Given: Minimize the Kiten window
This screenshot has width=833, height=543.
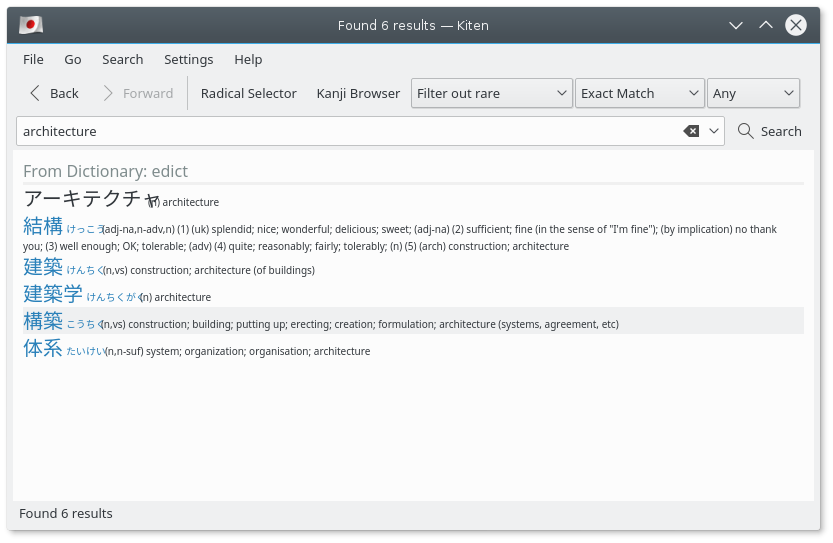Looking at the screenshot, I should [736, 25].
